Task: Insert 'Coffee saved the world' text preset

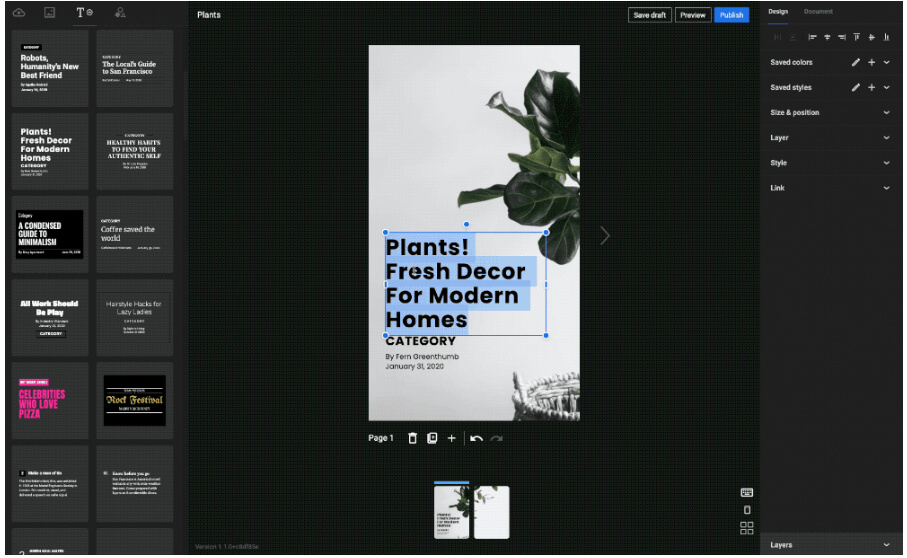Action: pos(135,234)
